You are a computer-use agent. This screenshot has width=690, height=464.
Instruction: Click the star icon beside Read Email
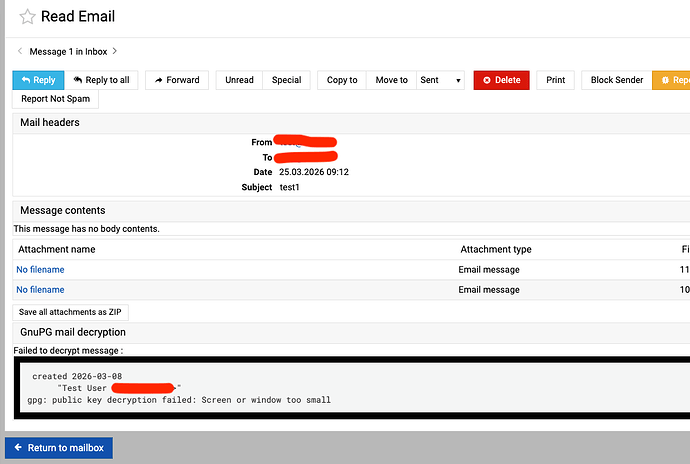coord(27,17)
